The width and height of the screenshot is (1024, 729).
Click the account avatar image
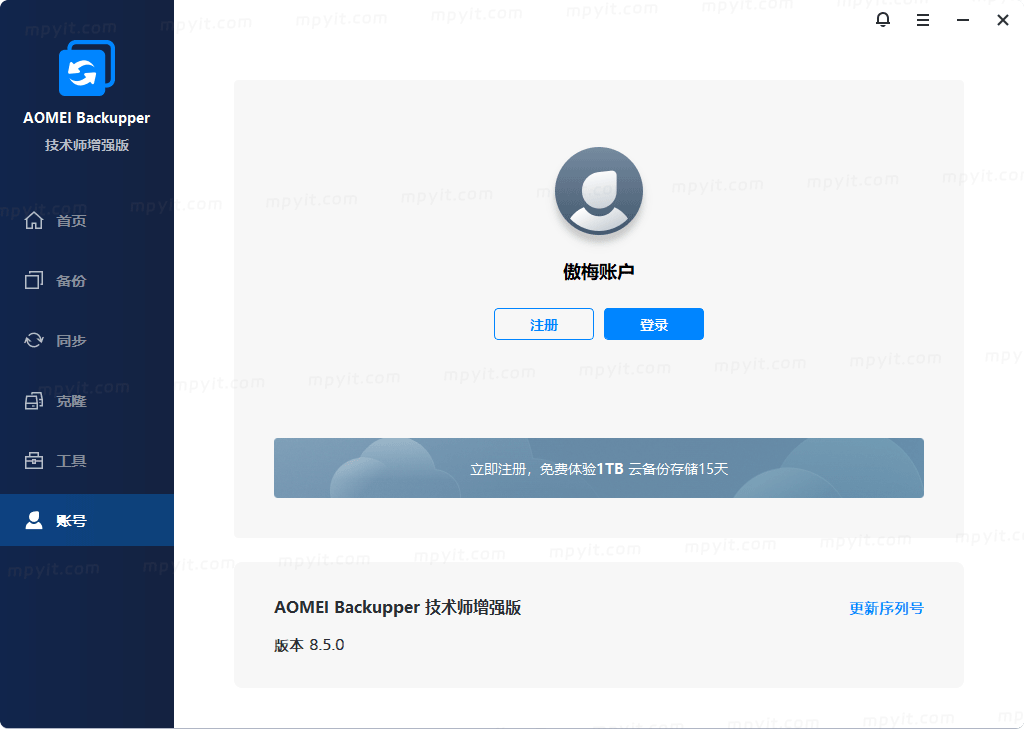coord(599,191)
